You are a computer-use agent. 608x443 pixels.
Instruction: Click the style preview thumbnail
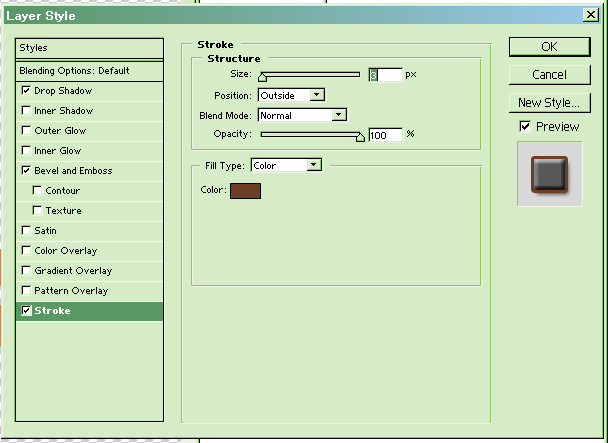(x=549, y=174)
